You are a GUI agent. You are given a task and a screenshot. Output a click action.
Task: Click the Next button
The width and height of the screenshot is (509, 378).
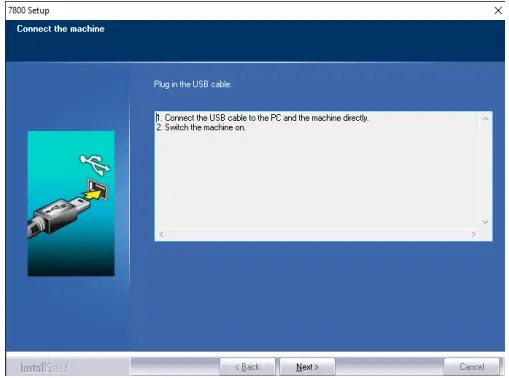pyautogui.click(x=307, y=367)
